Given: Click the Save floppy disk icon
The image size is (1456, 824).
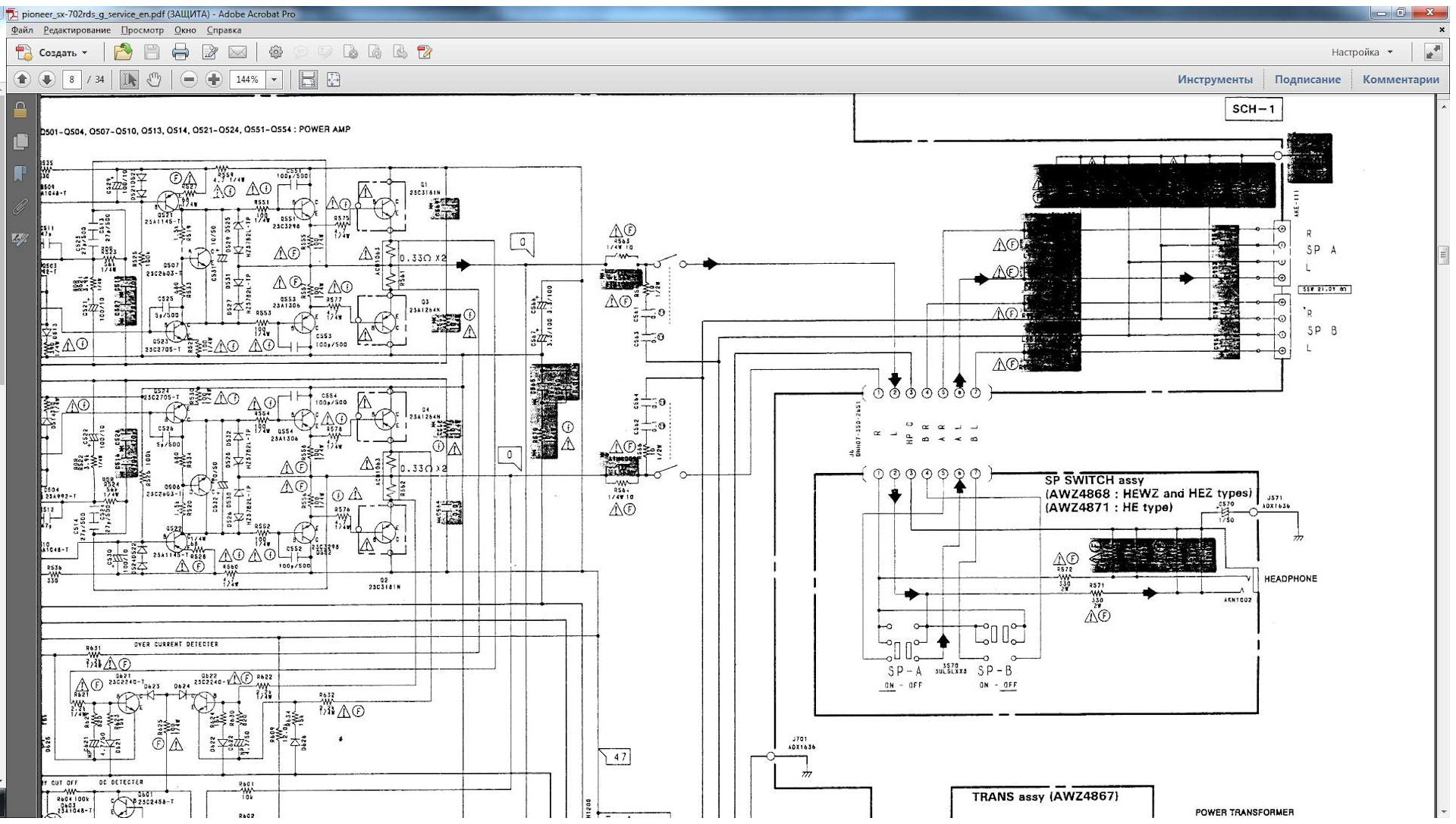Looking at the screenshot, I should (x=152, y=52).
